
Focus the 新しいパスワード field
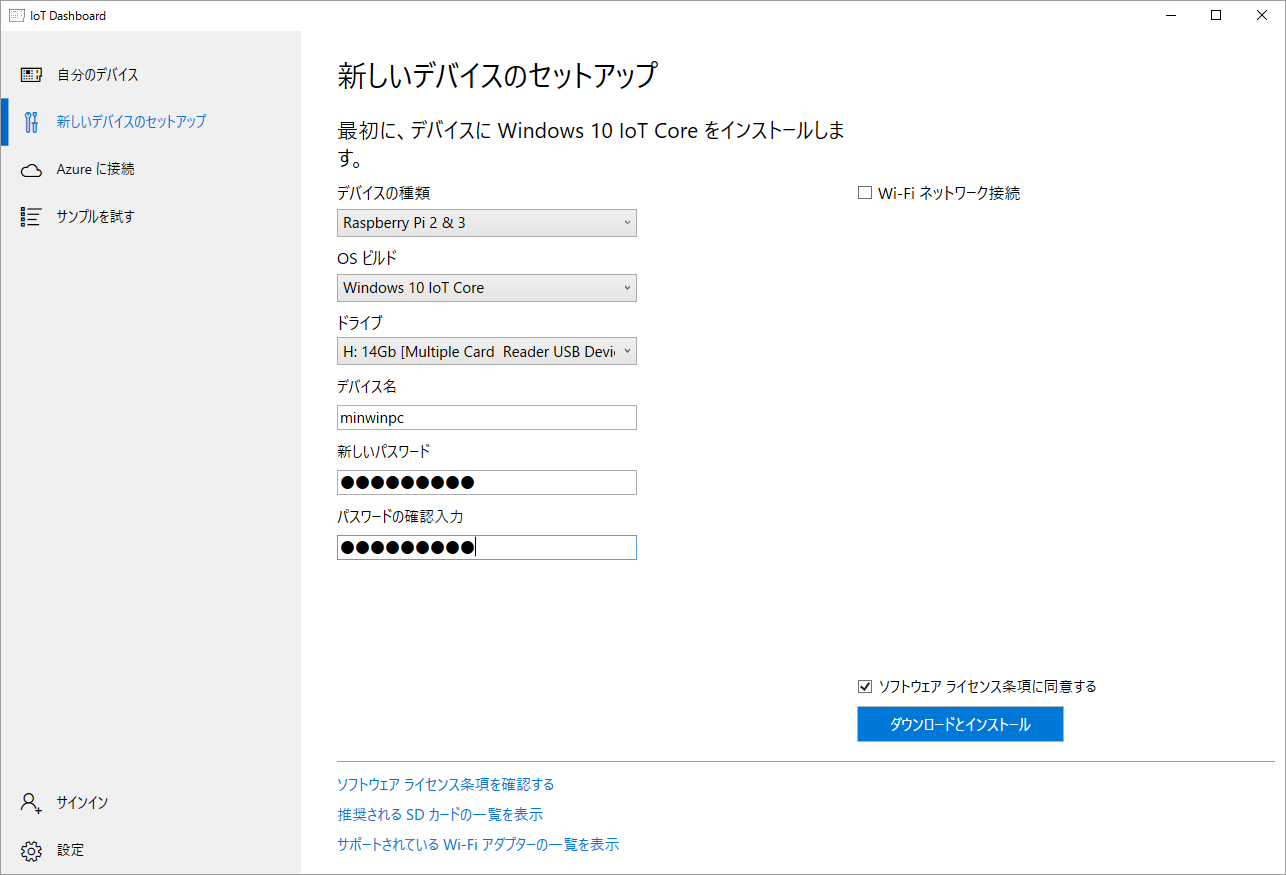487,483
